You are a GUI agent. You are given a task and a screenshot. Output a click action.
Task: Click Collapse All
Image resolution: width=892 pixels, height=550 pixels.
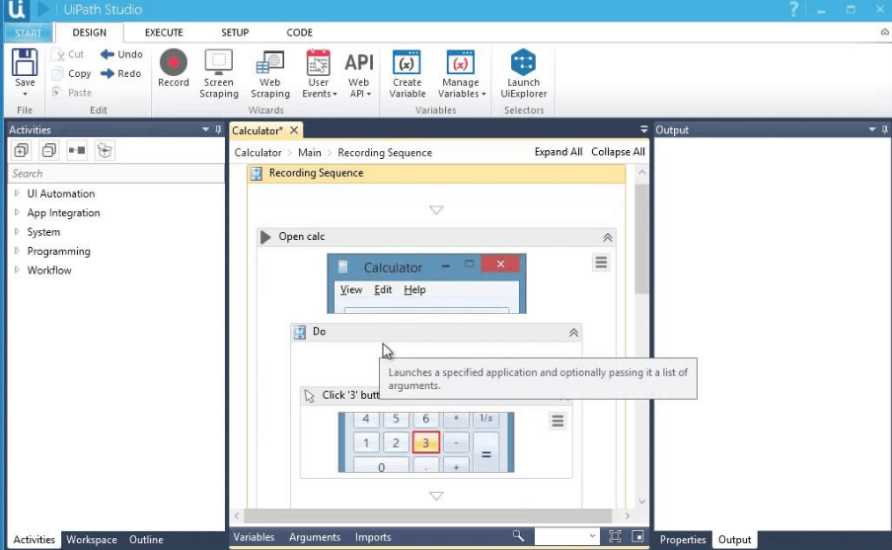pyautogui.click(x=618, y=152)
